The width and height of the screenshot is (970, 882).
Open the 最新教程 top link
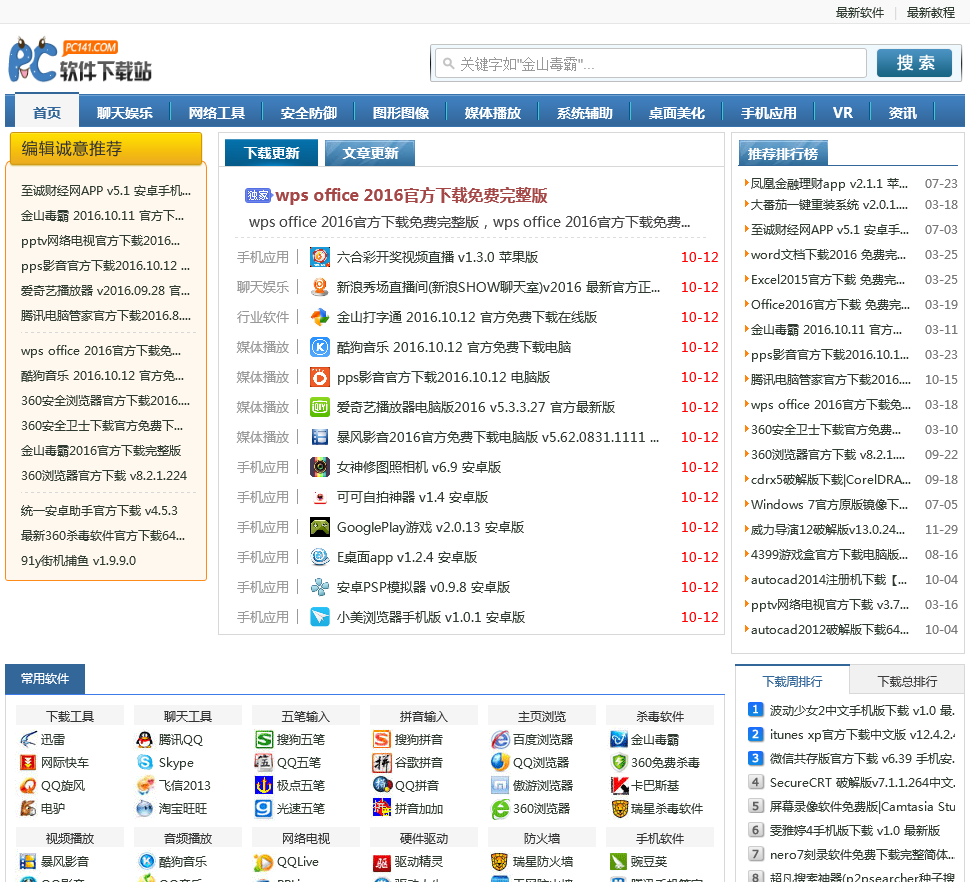(x=930, y=12)
